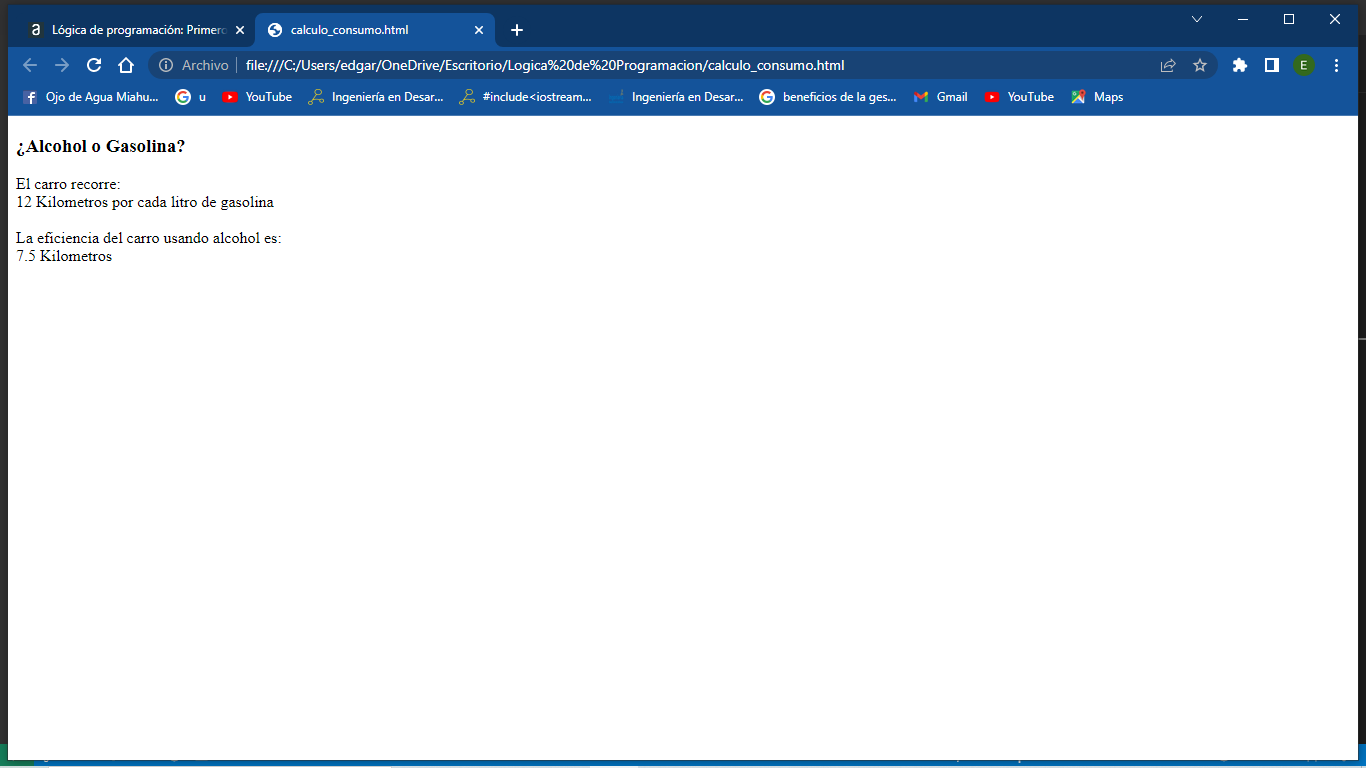Click La eficiencia del carro usando alcohol

point(149,238)
